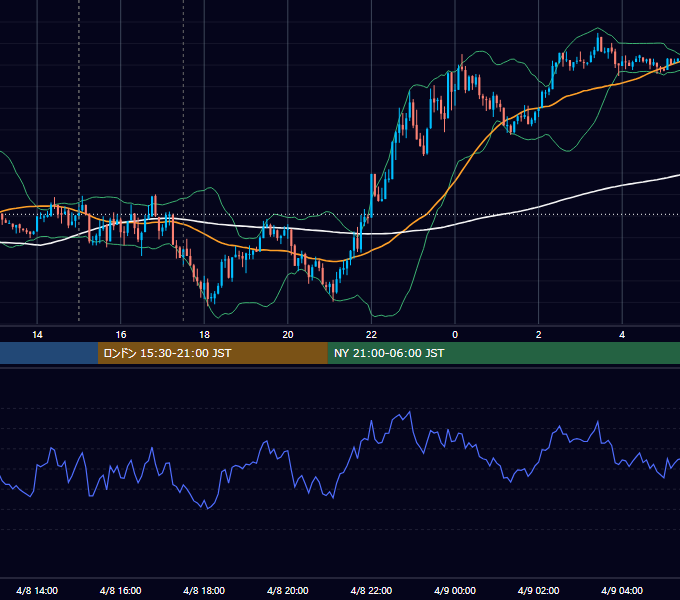This screenshot has height=600, width=680.
Task: Click the 14 hour label on price chart axis
Action: click(37, 335)
